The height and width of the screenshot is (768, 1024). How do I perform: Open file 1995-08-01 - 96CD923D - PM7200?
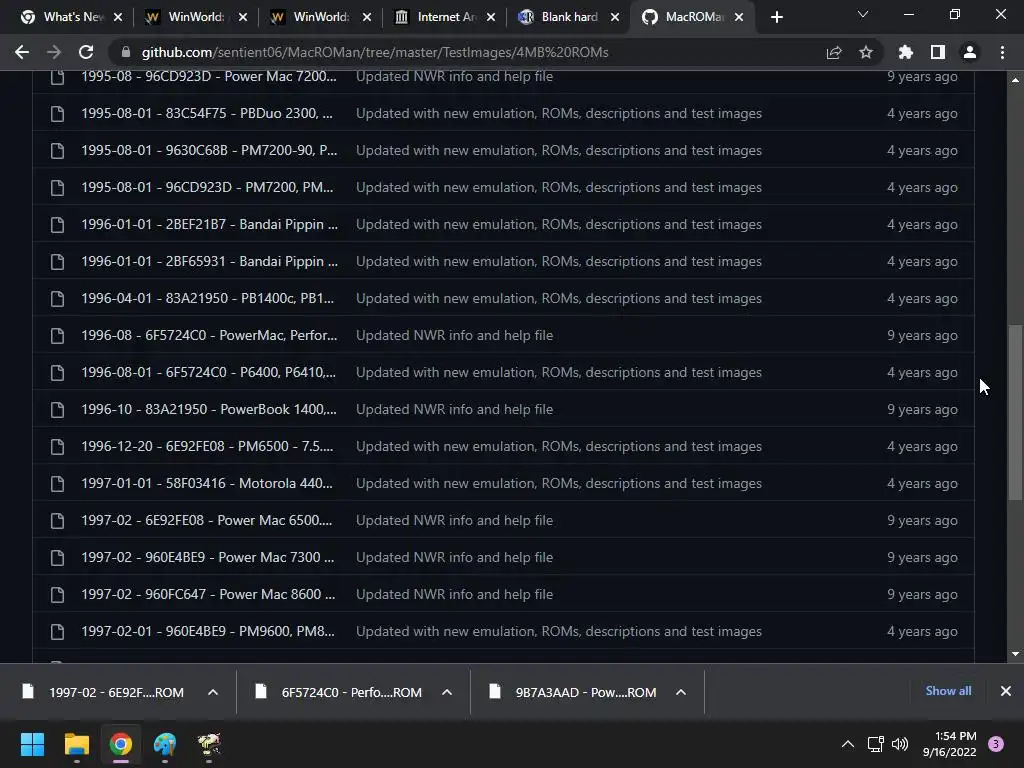[x=207, y=187]
